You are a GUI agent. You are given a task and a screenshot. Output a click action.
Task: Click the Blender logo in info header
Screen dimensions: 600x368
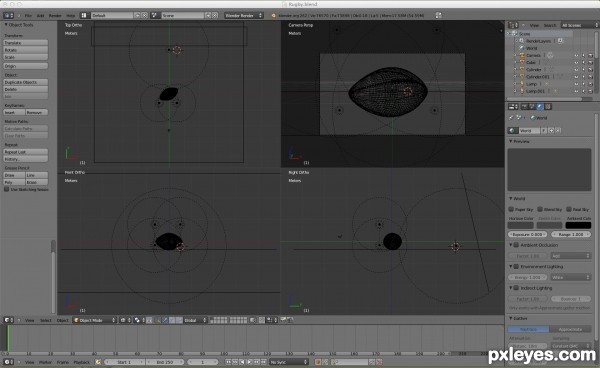point(273,16)
